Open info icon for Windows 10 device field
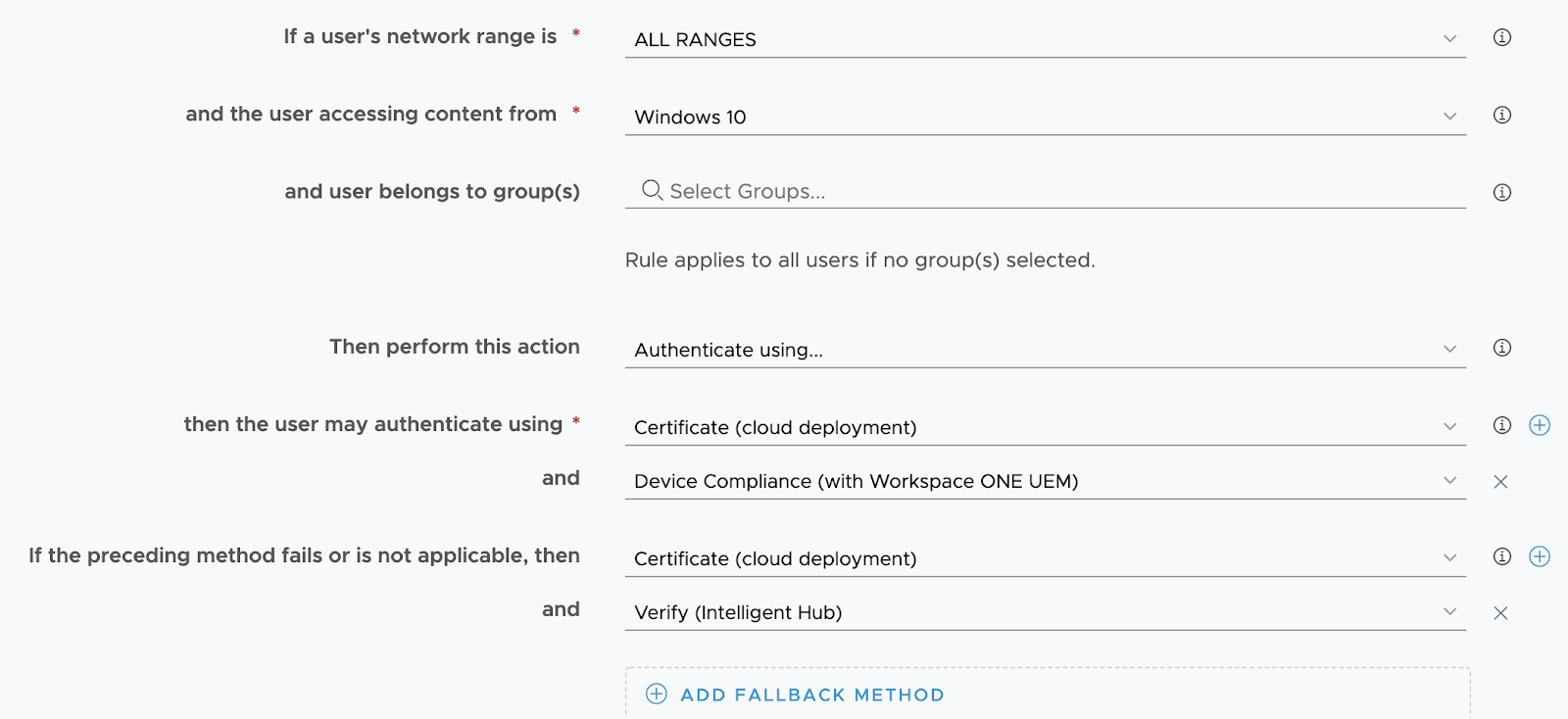1568x719 pixels. pos(1501,115)
